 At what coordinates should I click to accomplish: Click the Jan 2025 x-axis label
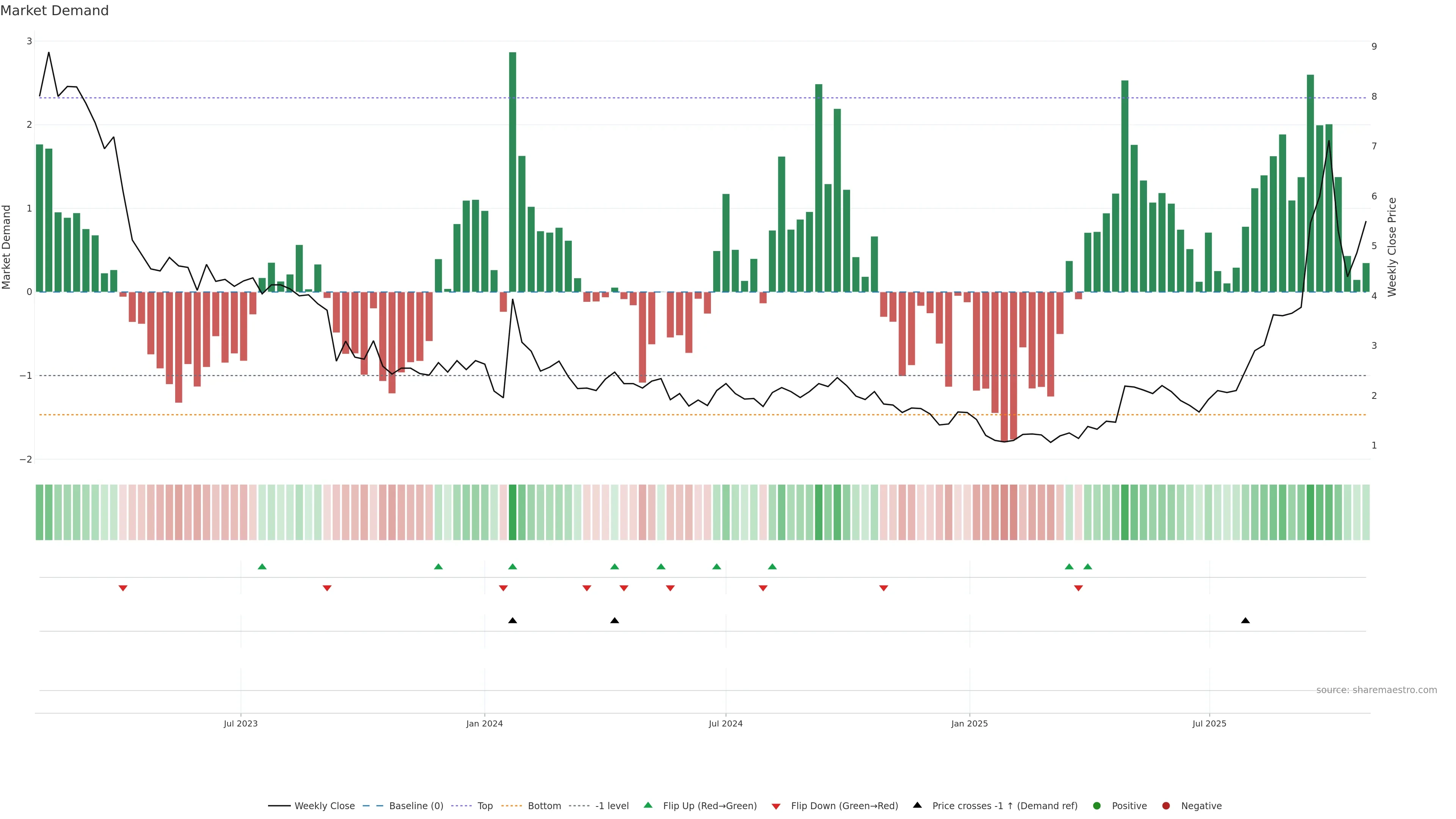pos(970,723)
